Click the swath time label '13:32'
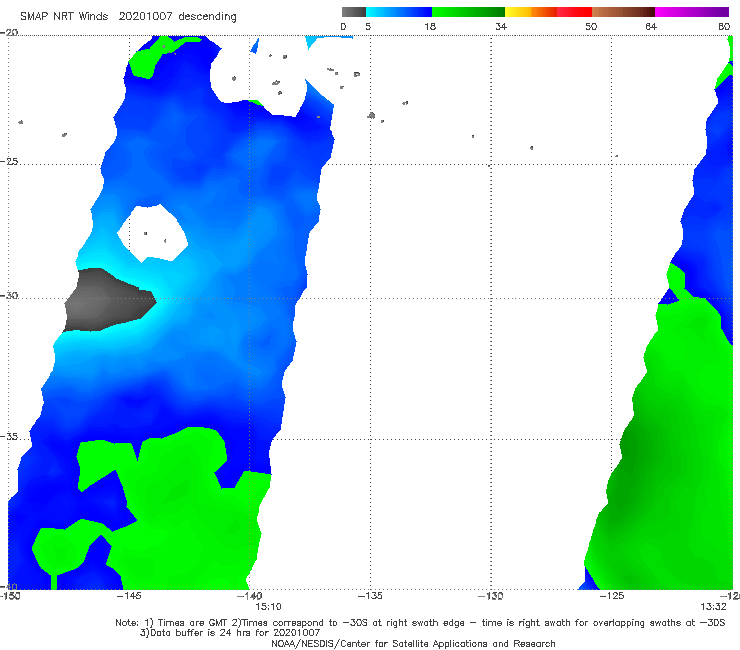 click(x=713, y=607)
